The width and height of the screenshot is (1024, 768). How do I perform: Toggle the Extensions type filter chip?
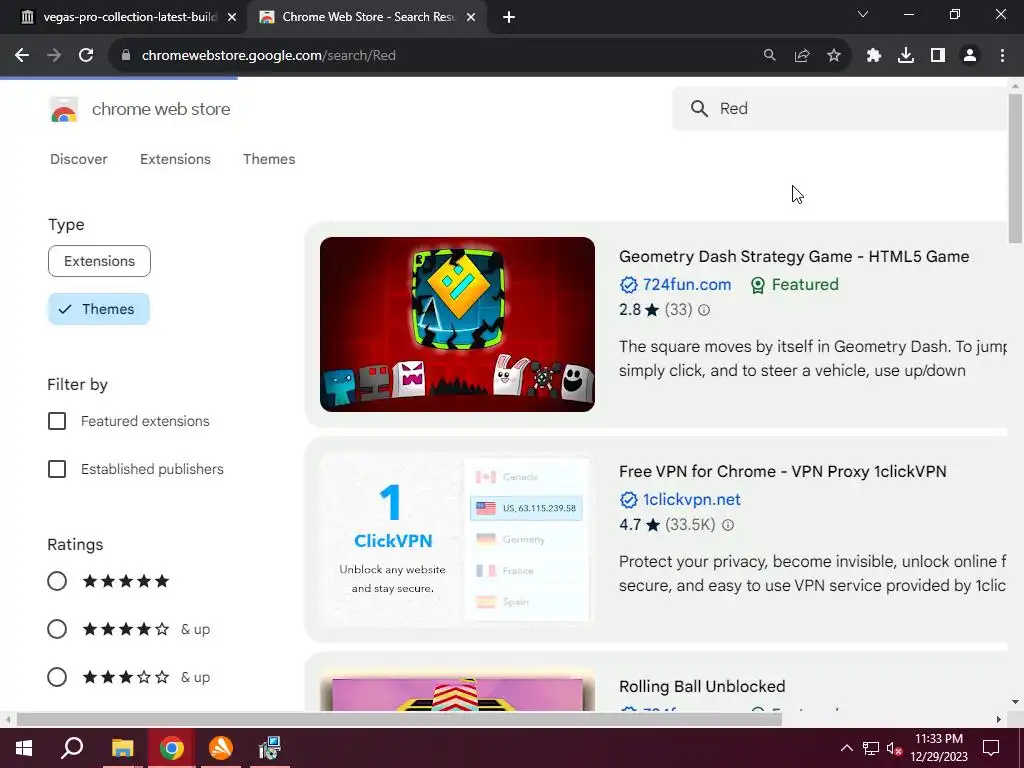point(99,261)
